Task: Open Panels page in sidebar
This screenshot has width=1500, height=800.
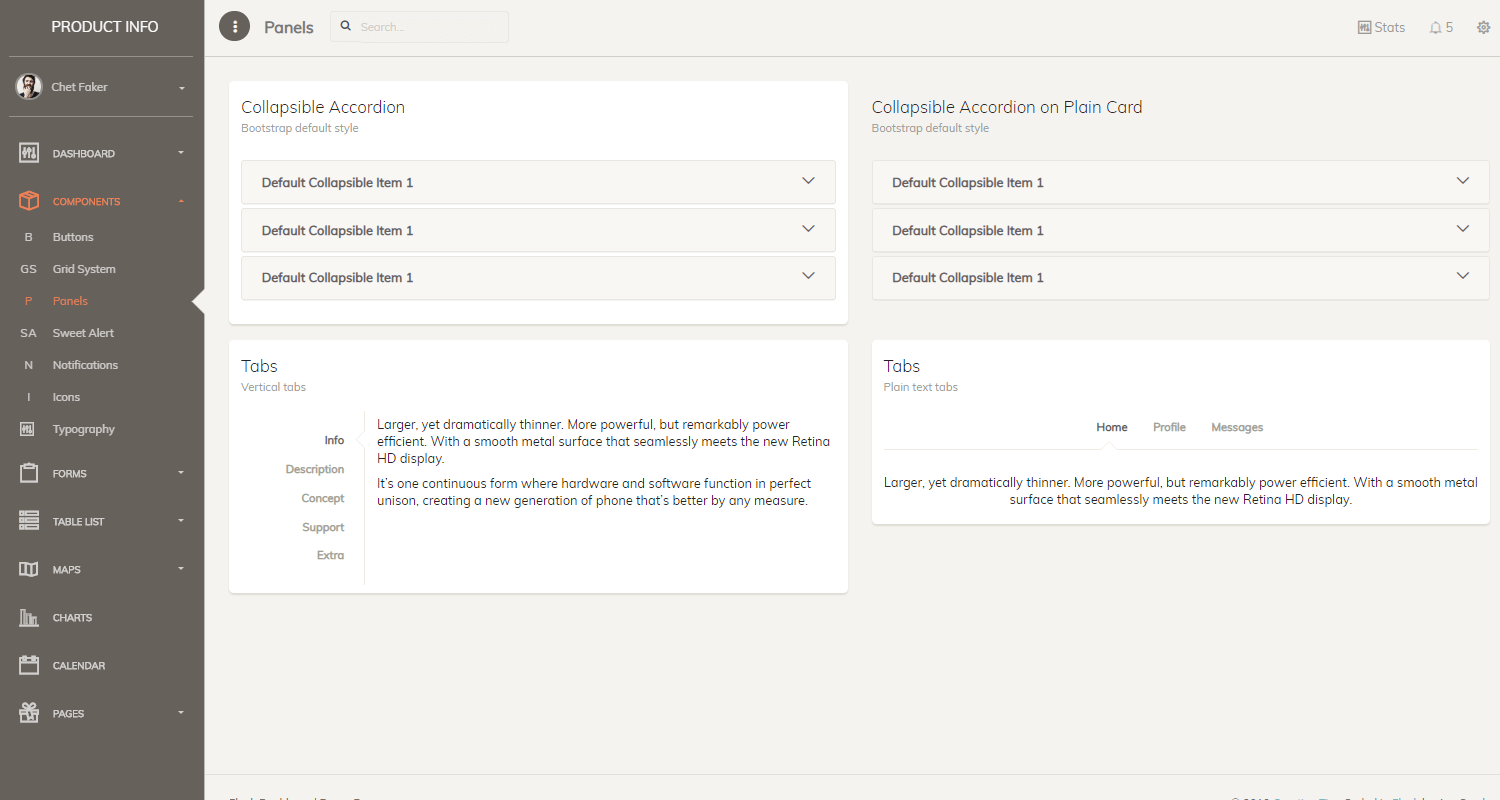Action: pos(70,301)
